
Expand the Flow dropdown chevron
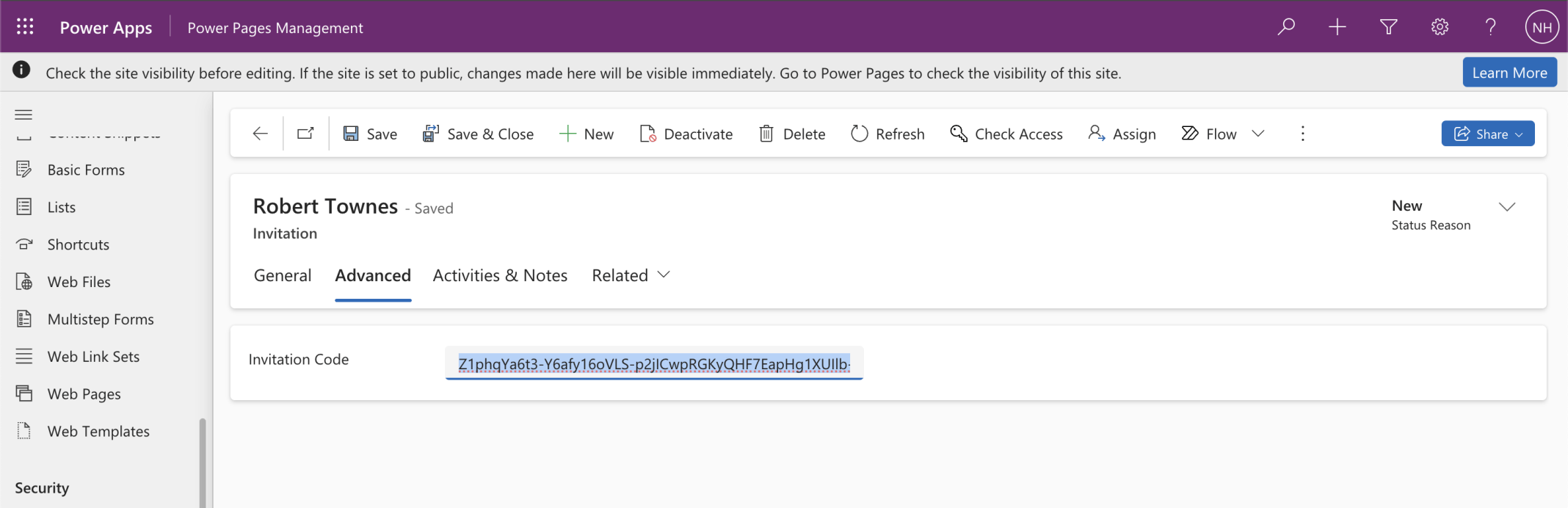[1258, 134]
